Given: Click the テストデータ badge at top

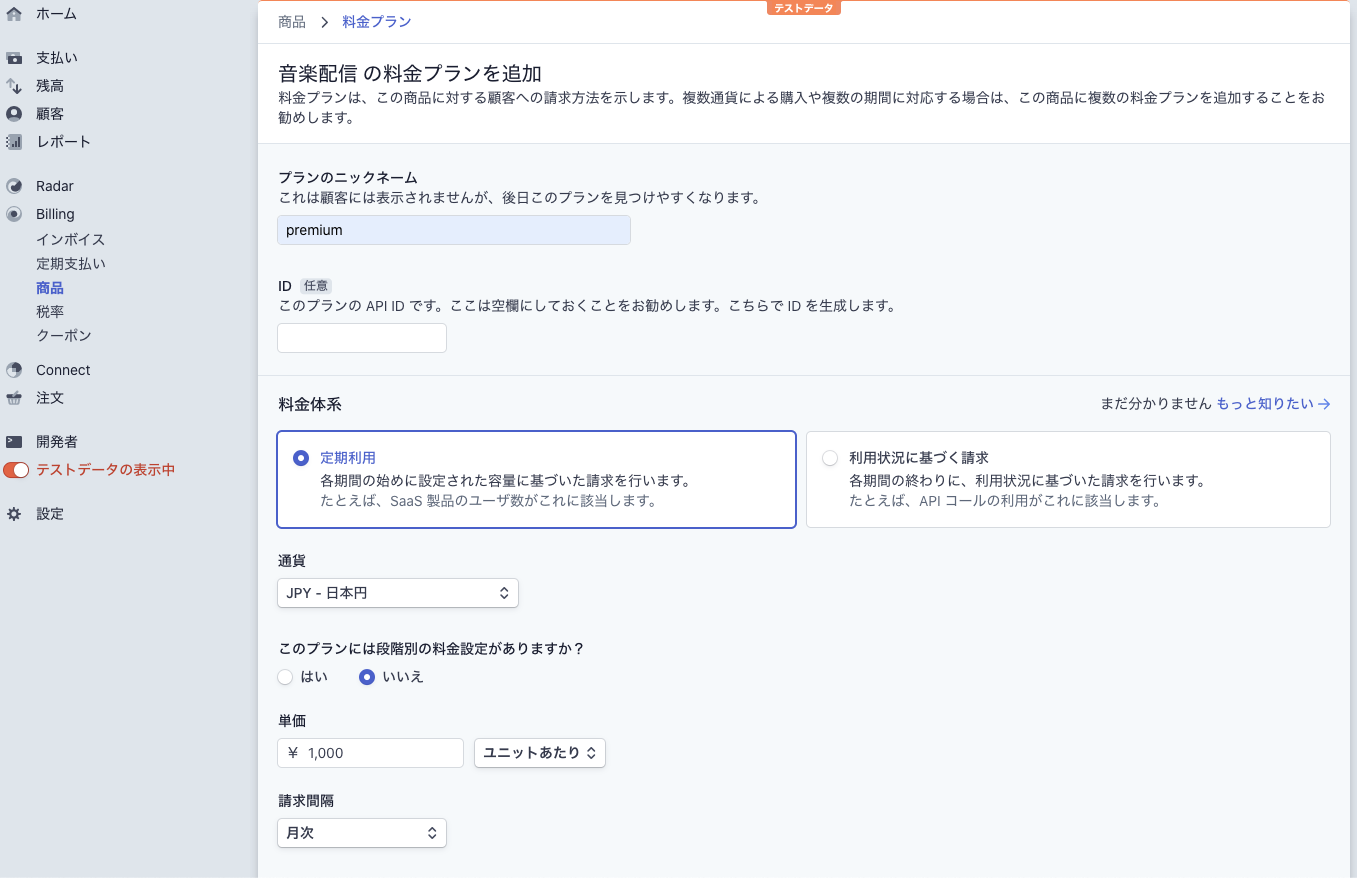Looking at the screenshot, I should pyautogui.click(x=804, y=7).
